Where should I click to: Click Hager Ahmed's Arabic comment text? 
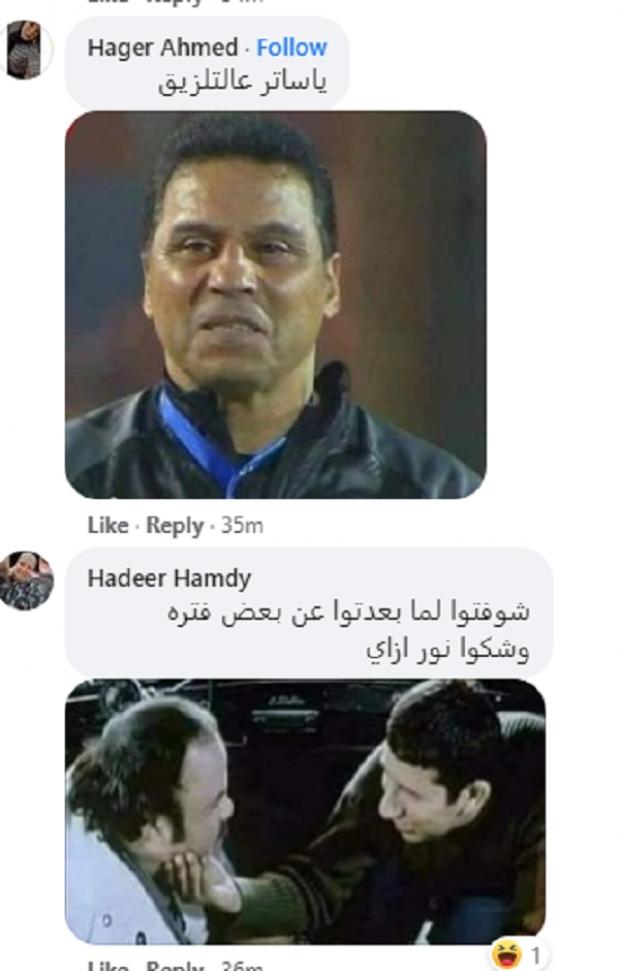tap(243, 82)
